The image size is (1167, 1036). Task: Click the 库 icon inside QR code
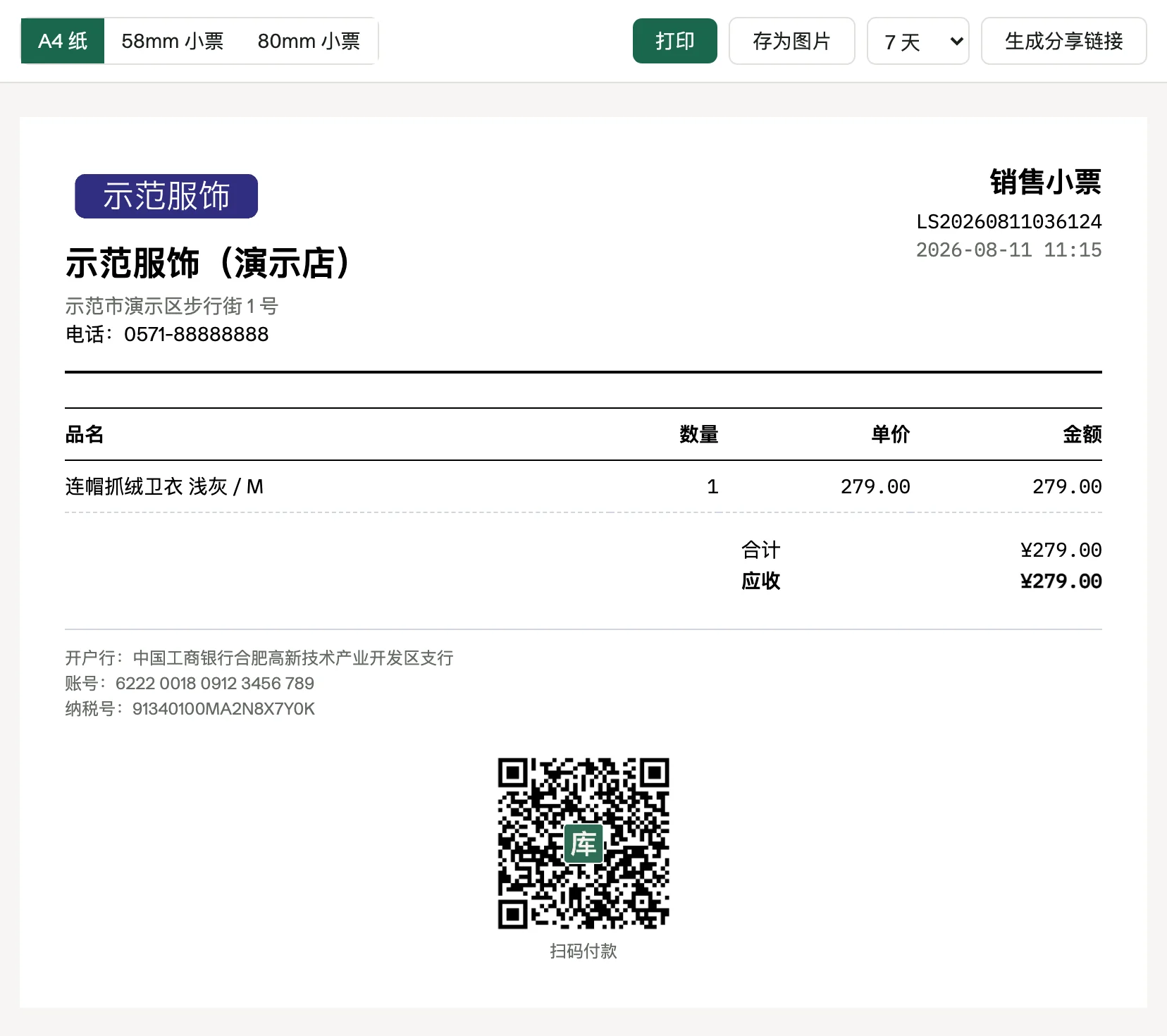coord(583,844)
